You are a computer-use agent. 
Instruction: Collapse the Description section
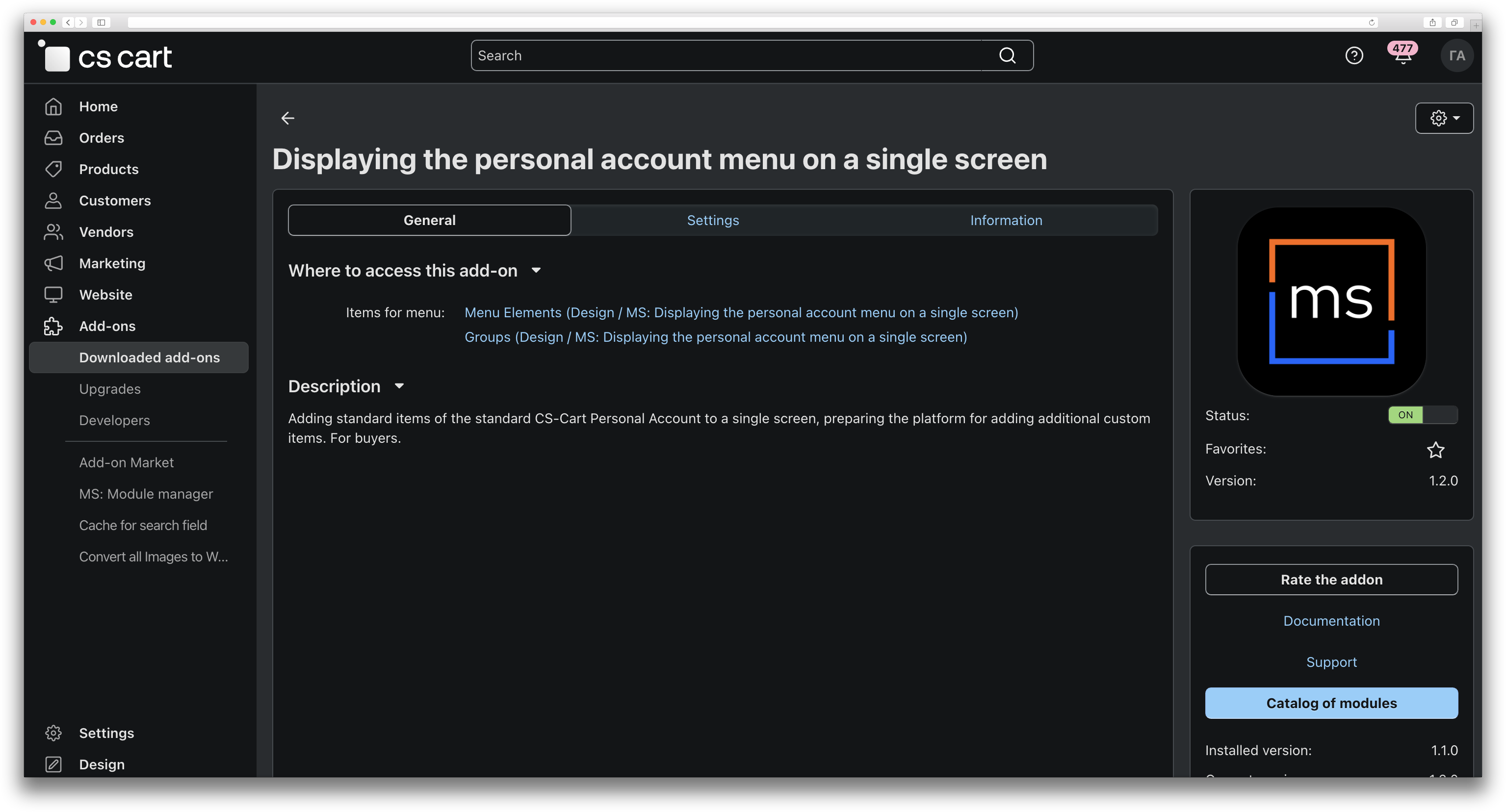tap(399, 386)
